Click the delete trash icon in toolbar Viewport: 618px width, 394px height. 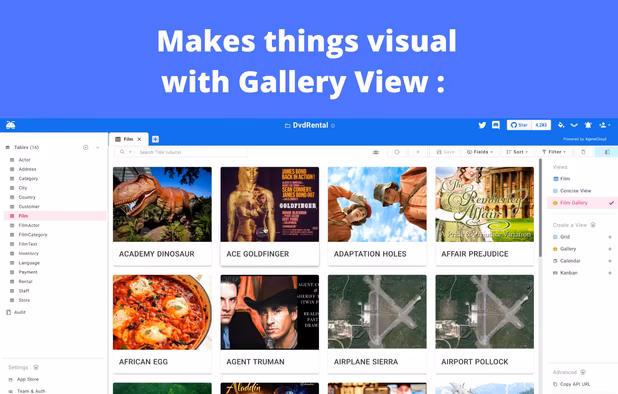pos(583,152)
